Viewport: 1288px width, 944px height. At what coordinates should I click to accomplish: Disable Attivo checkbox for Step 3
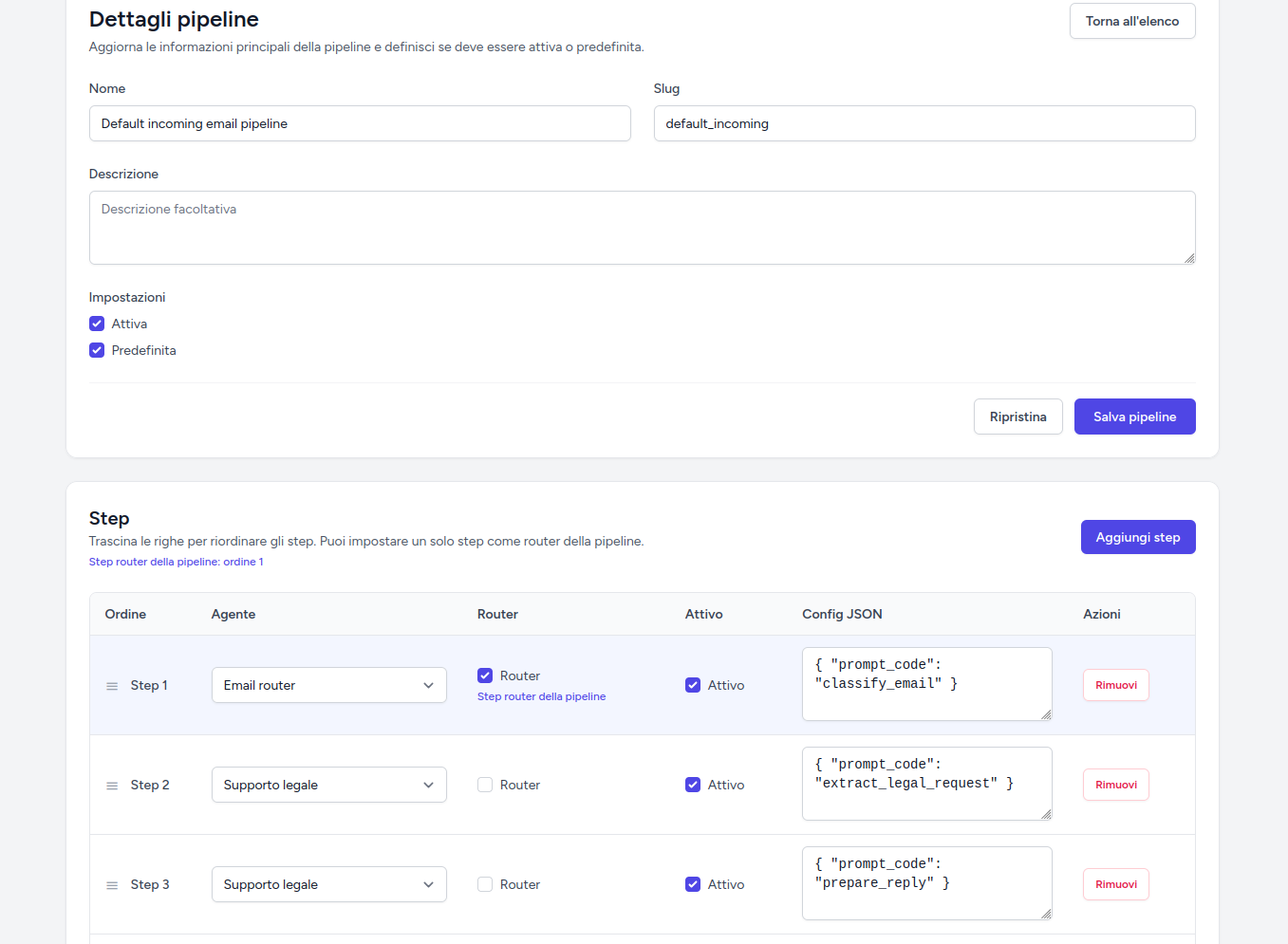693,884
